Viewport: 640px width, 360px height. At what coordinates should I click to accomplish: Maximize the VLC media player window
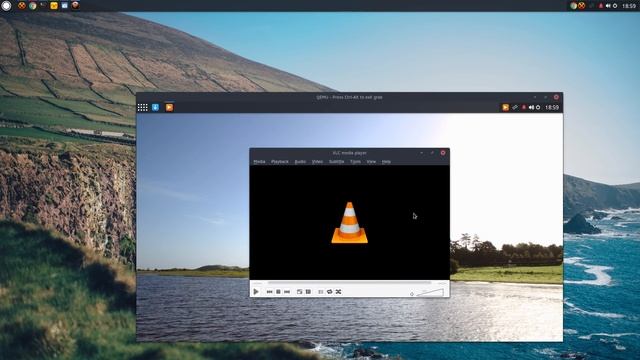pos(432,153)
